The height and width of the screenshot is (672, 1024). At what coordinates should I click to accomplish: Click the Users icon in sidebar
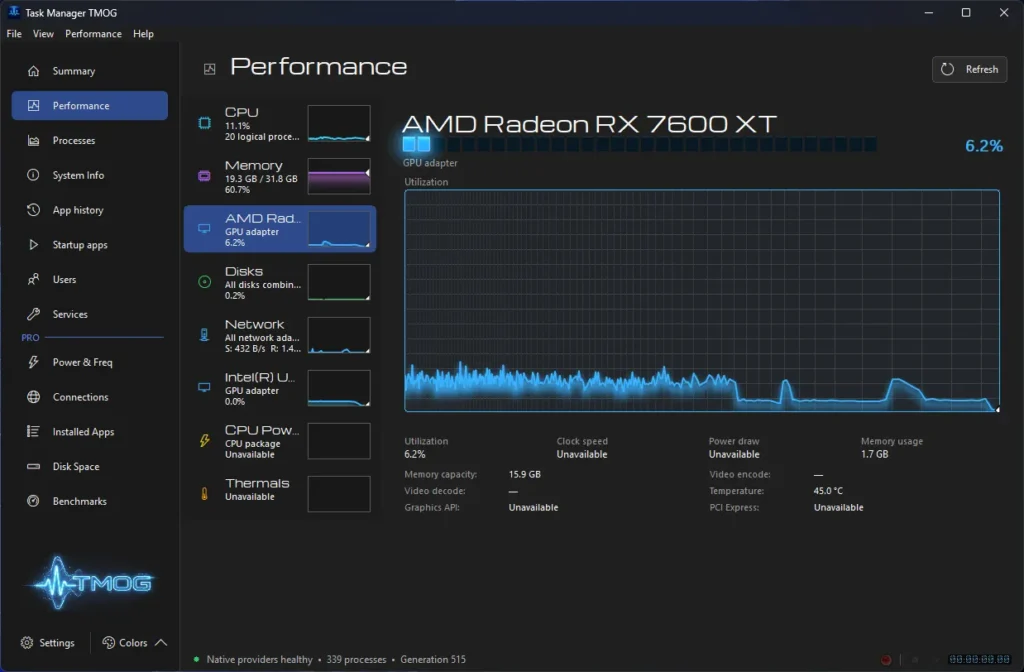pos(33,280)
